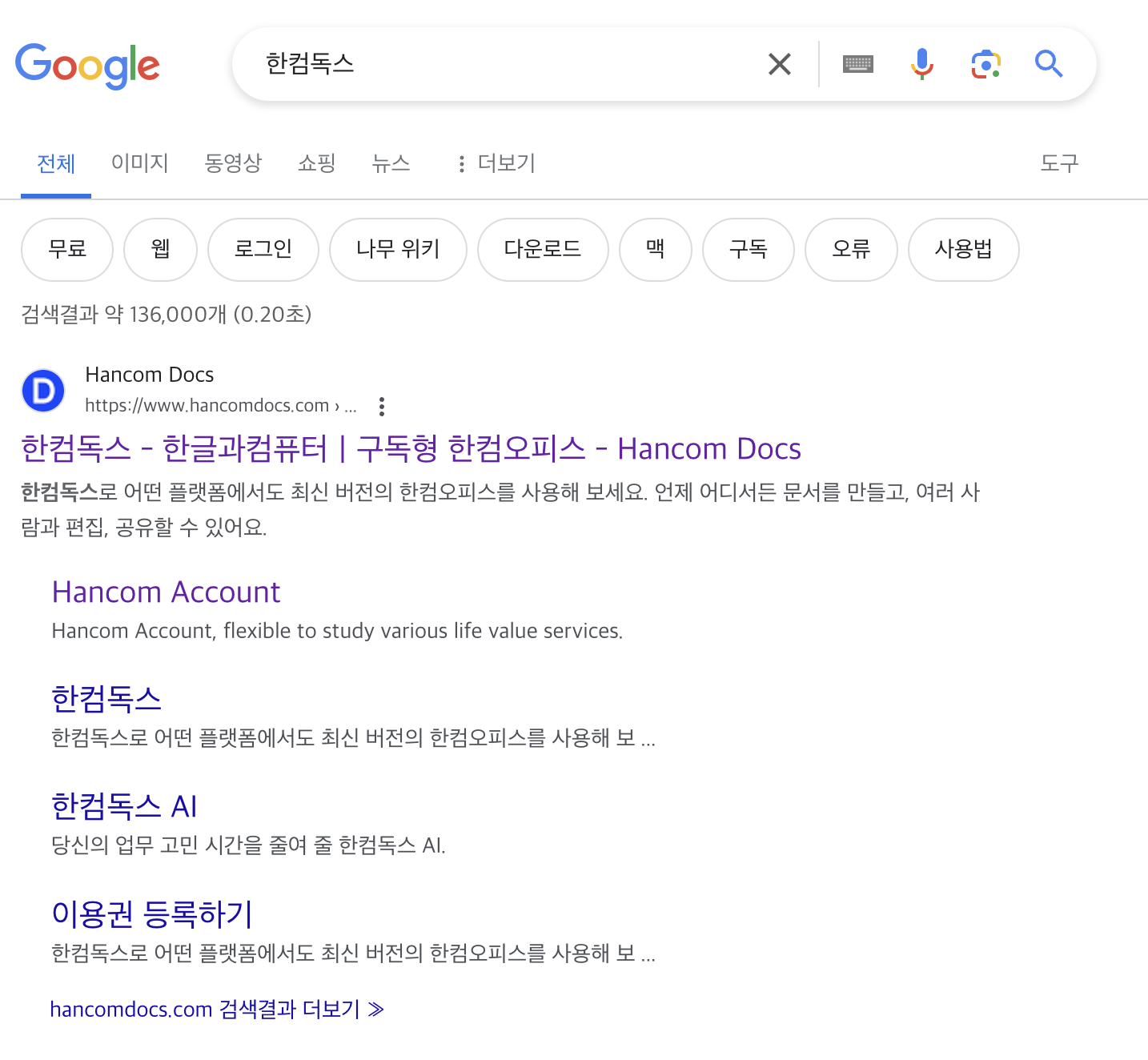Clear the search box with X icon

(779, 64)
